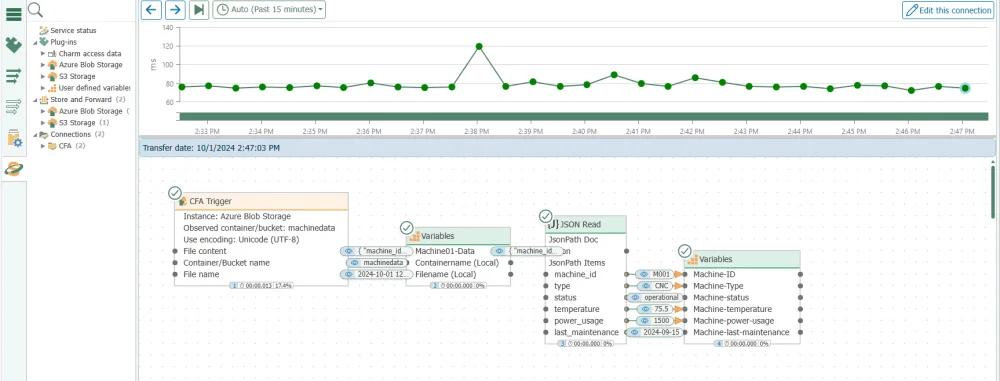Click step 1 timing badge 00:00.013 17.4%
This screenshot has width=1000, height=381.
pyautogui.click(x=261, y=286)
